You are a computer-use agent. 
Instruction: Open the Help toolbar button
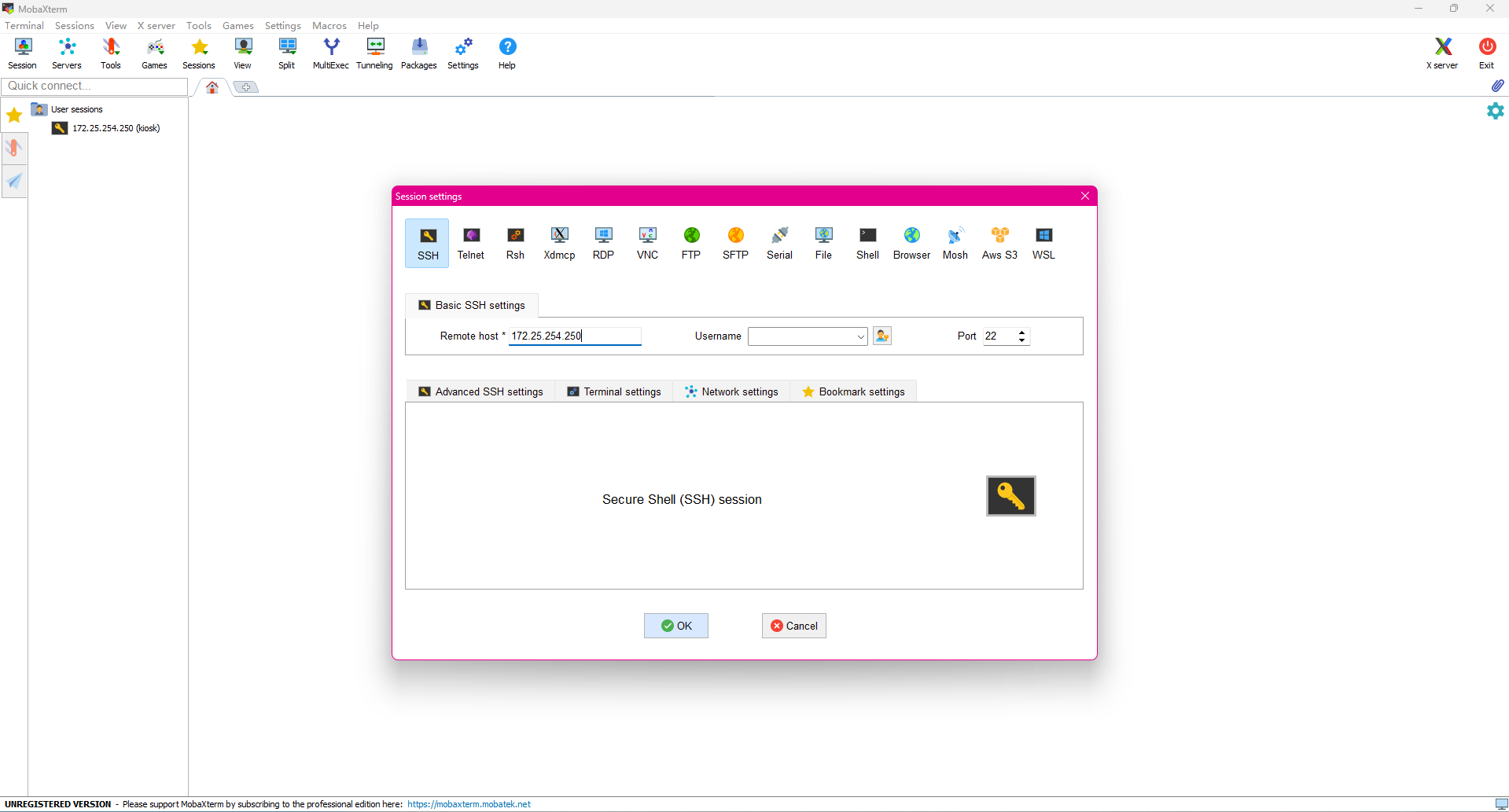[507, 53]
